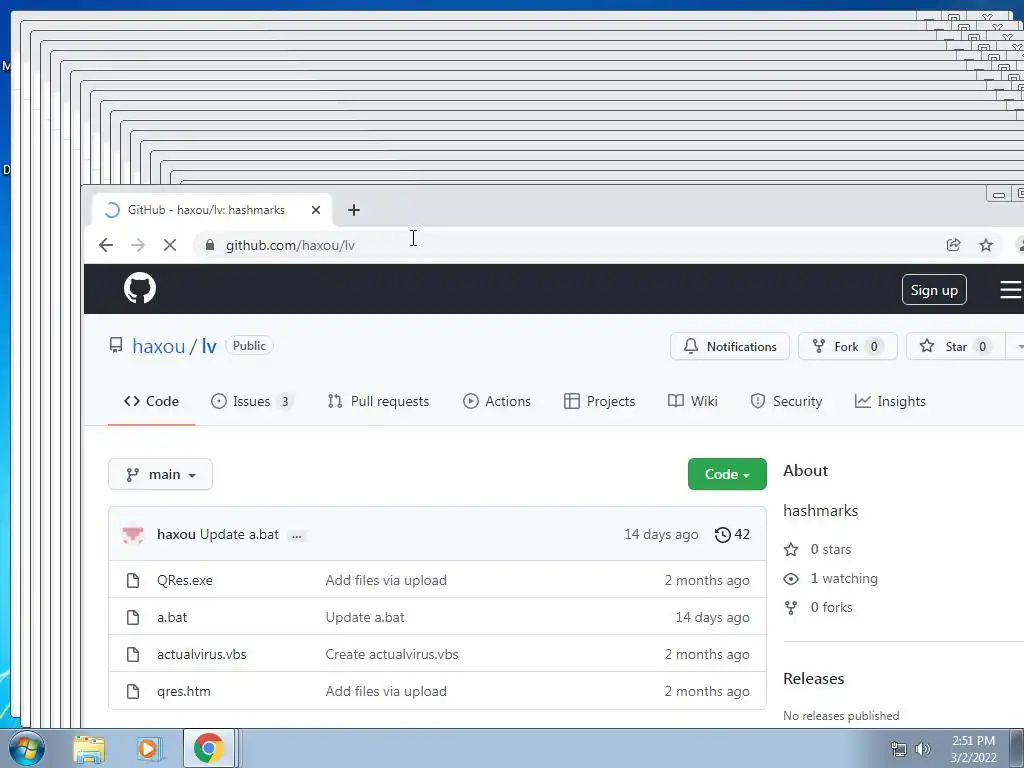The image size is (1024, 768).
Task: Switch to the Code tab
Action: [152, 401]
